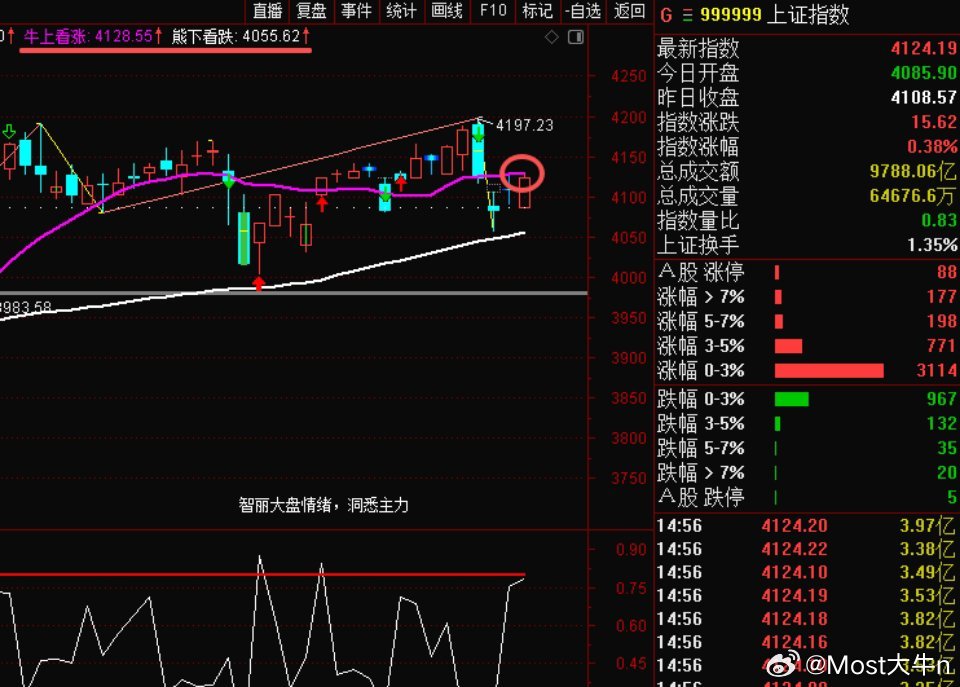The image size is (960, 687).
Task: Click the 牛上看涨 4128.55 indicator label
Action: point(93,37)
